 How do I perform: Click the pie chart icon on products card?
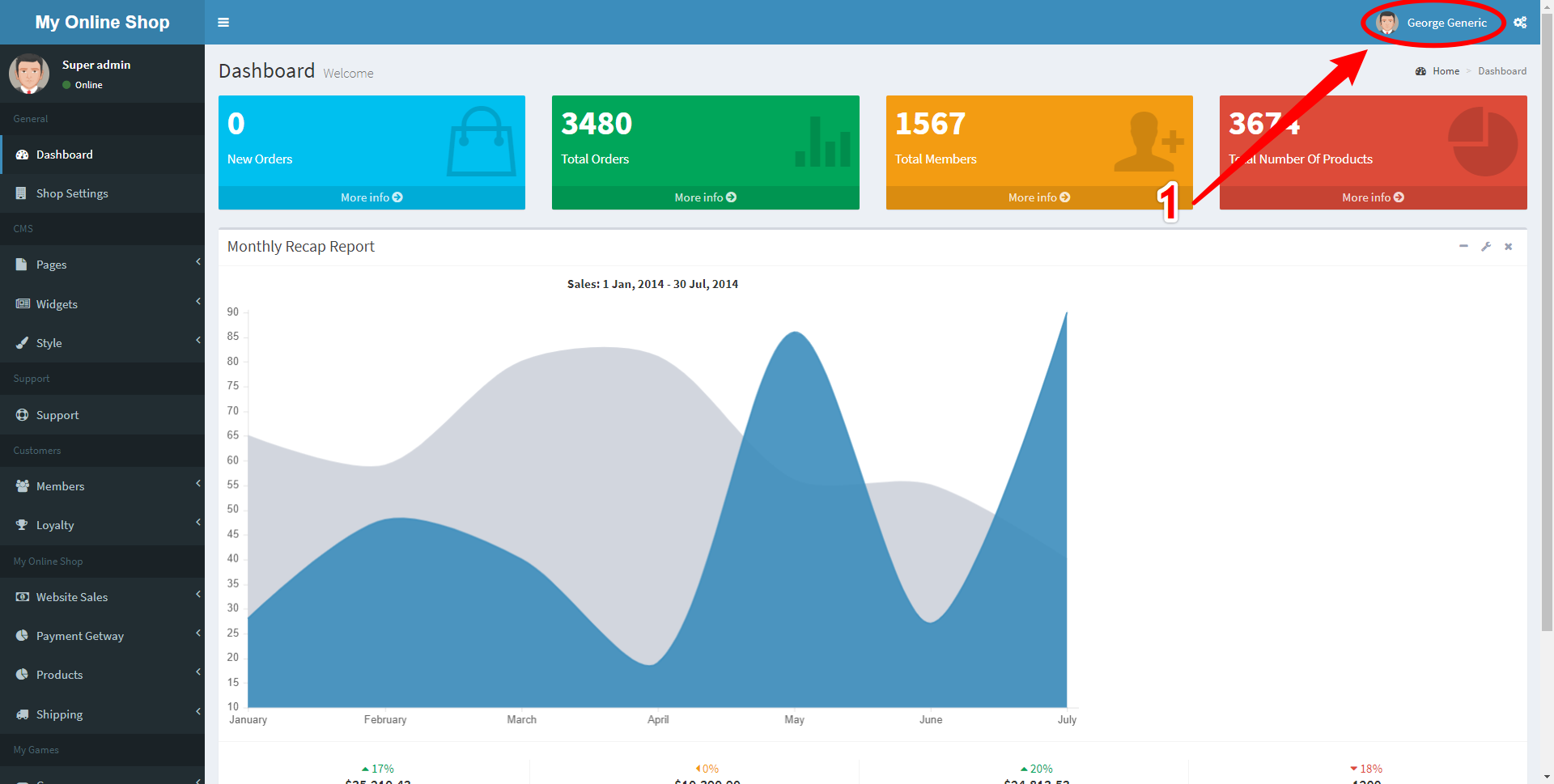pos(1482,142)
